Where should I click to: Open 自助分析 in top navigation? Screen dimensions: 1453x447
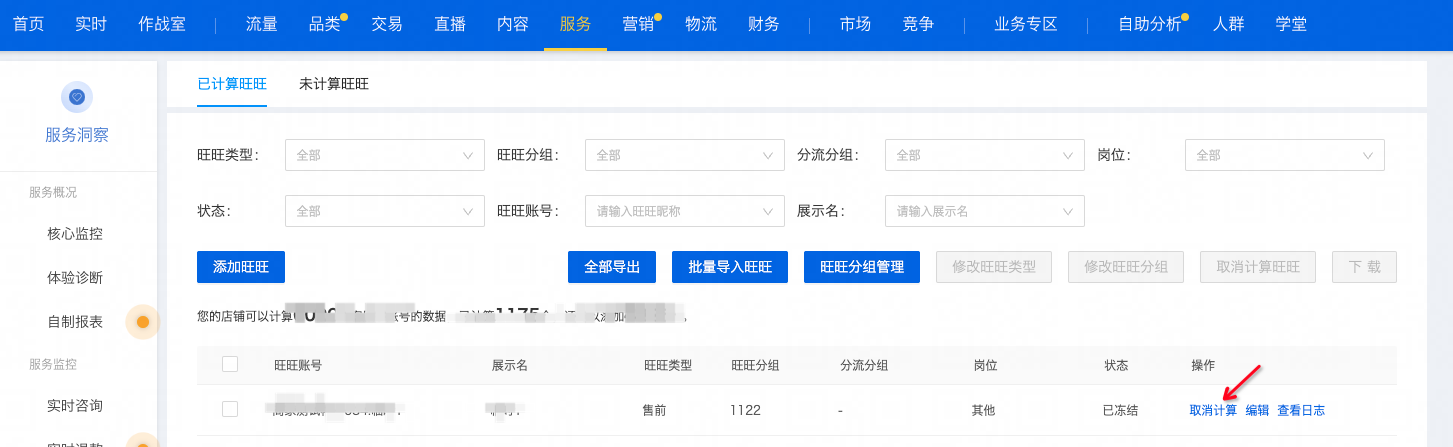(1150, 24)
